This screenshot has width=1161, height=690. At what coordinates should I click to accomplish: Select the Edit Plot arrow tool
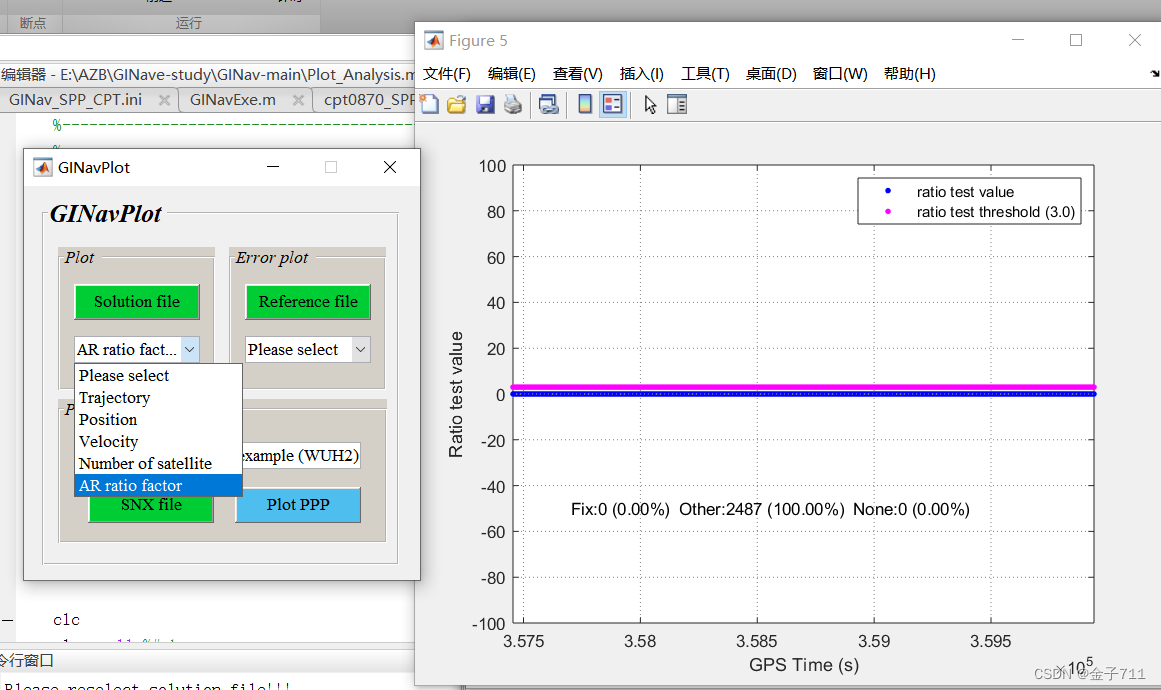650,103
